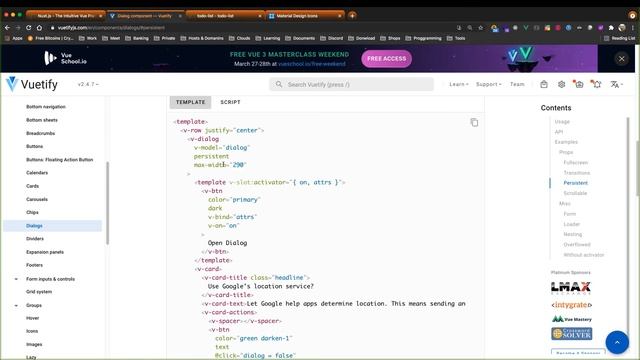Jump to Fullscreen in Contents
640x360 pixels.
pos(576,162)
